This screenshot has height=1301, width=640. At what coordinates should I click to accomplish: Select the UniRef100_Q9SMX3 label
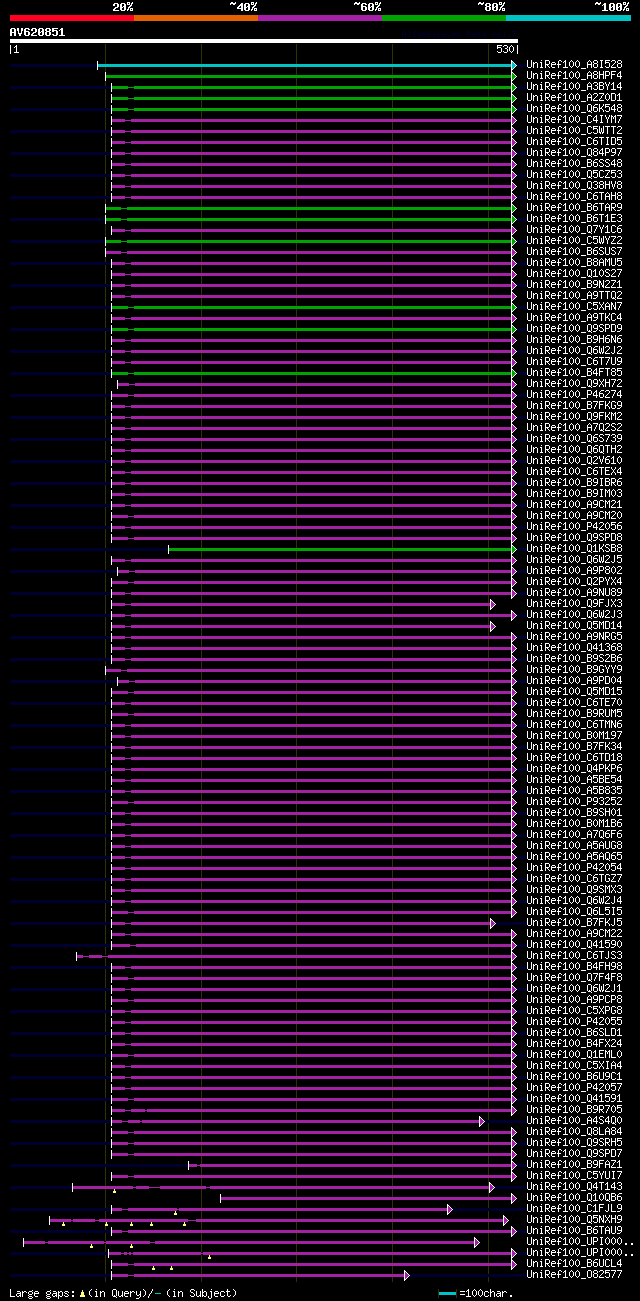574,889
